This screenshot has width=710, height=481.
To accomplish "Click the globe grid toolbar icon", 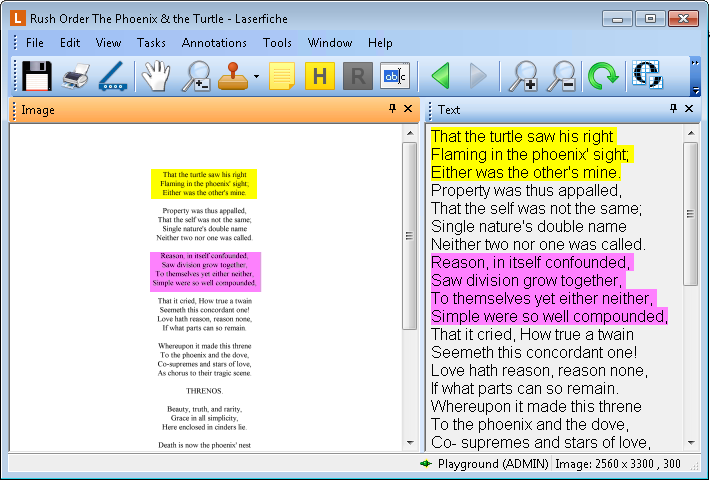I will 647,75.
